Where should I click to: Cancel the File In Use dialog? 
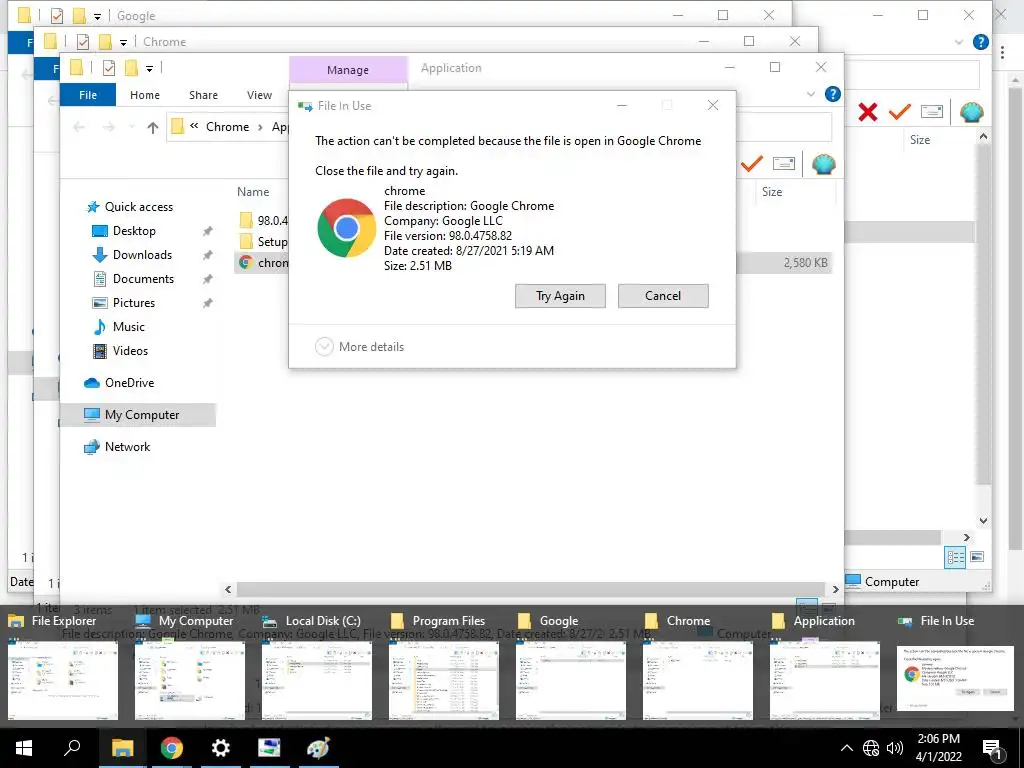click(663, 296)
